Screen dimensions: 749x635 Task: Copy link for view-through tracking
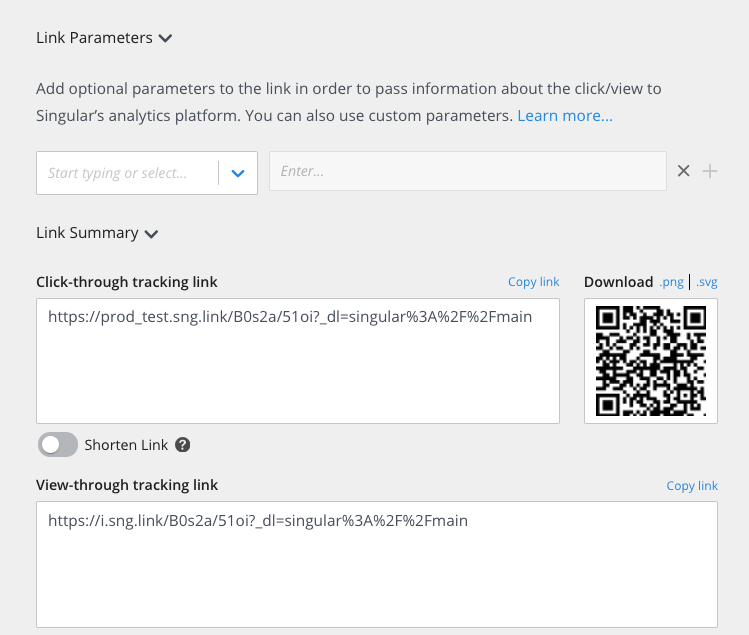click(692, 485)
